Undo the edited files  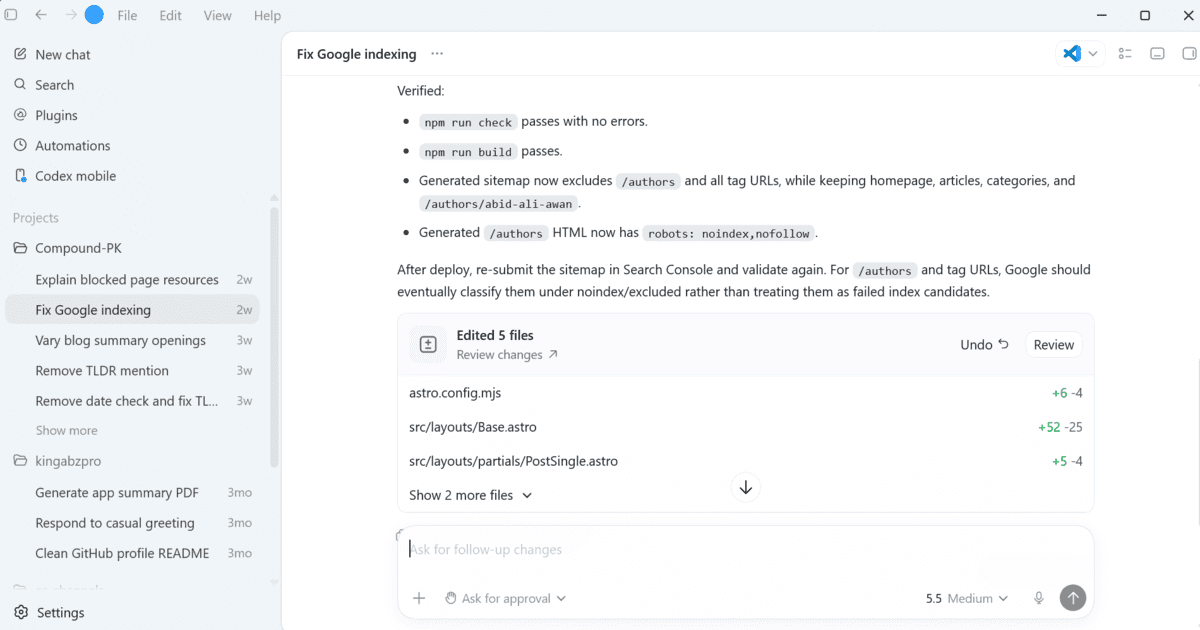click(984, 344)
